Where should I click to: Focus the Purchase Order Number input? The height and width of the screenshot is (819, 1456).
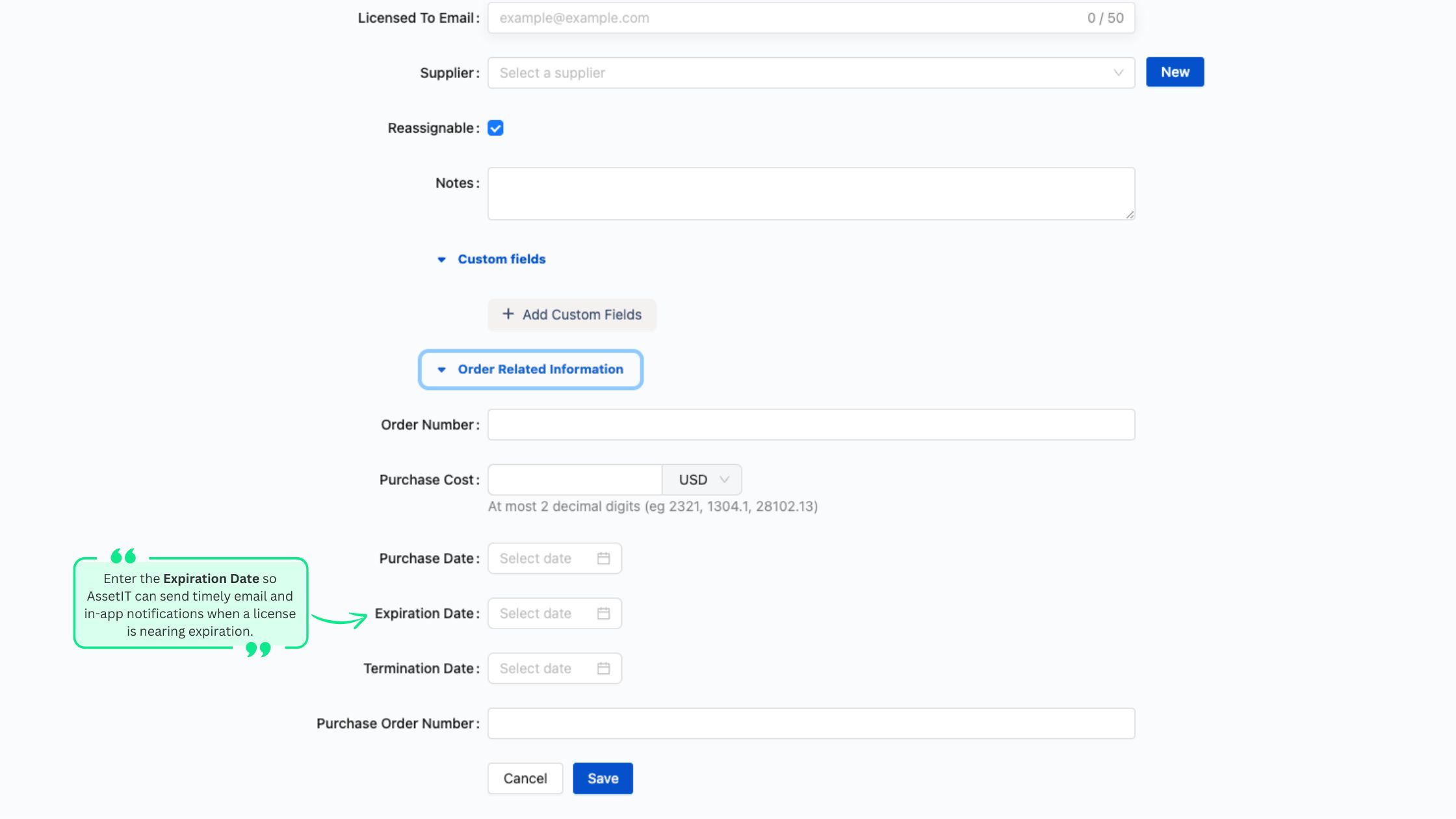point(811,723)
